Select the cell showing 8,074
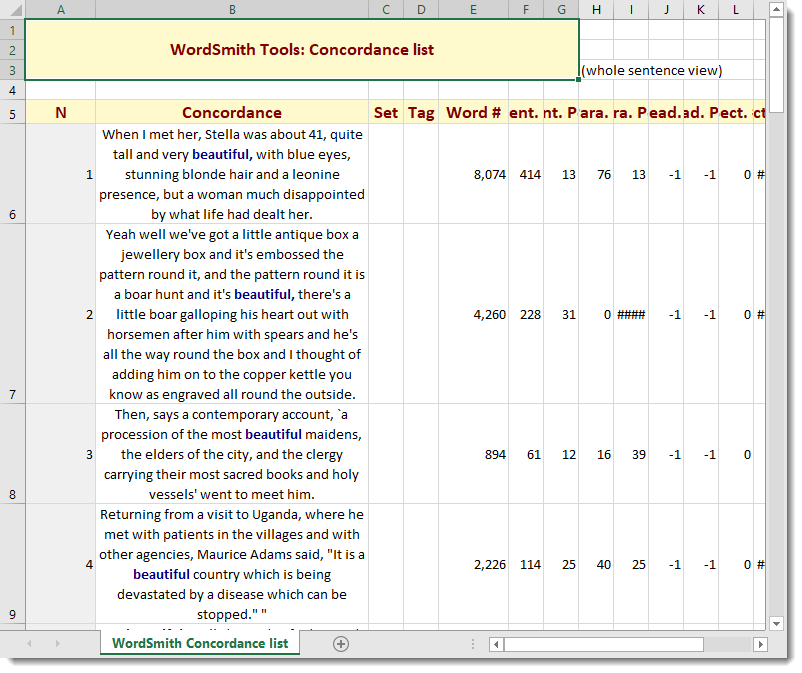Screen dimensions: 802x673 coord(473,174)
